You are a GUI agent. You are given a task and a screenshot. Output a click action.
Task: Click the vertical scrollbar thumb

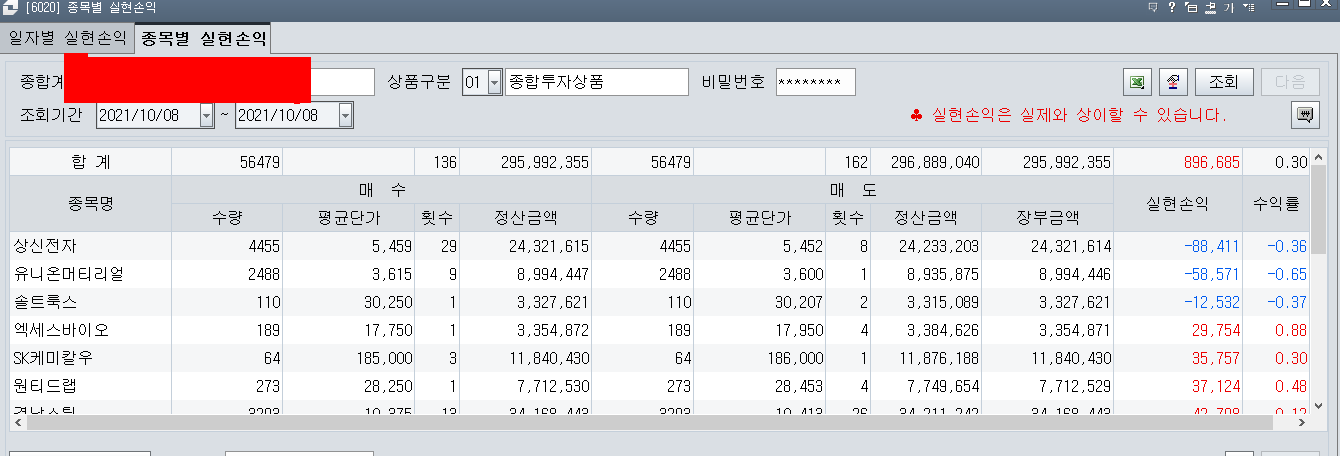pyautogui.click(x=1319, y=210)
